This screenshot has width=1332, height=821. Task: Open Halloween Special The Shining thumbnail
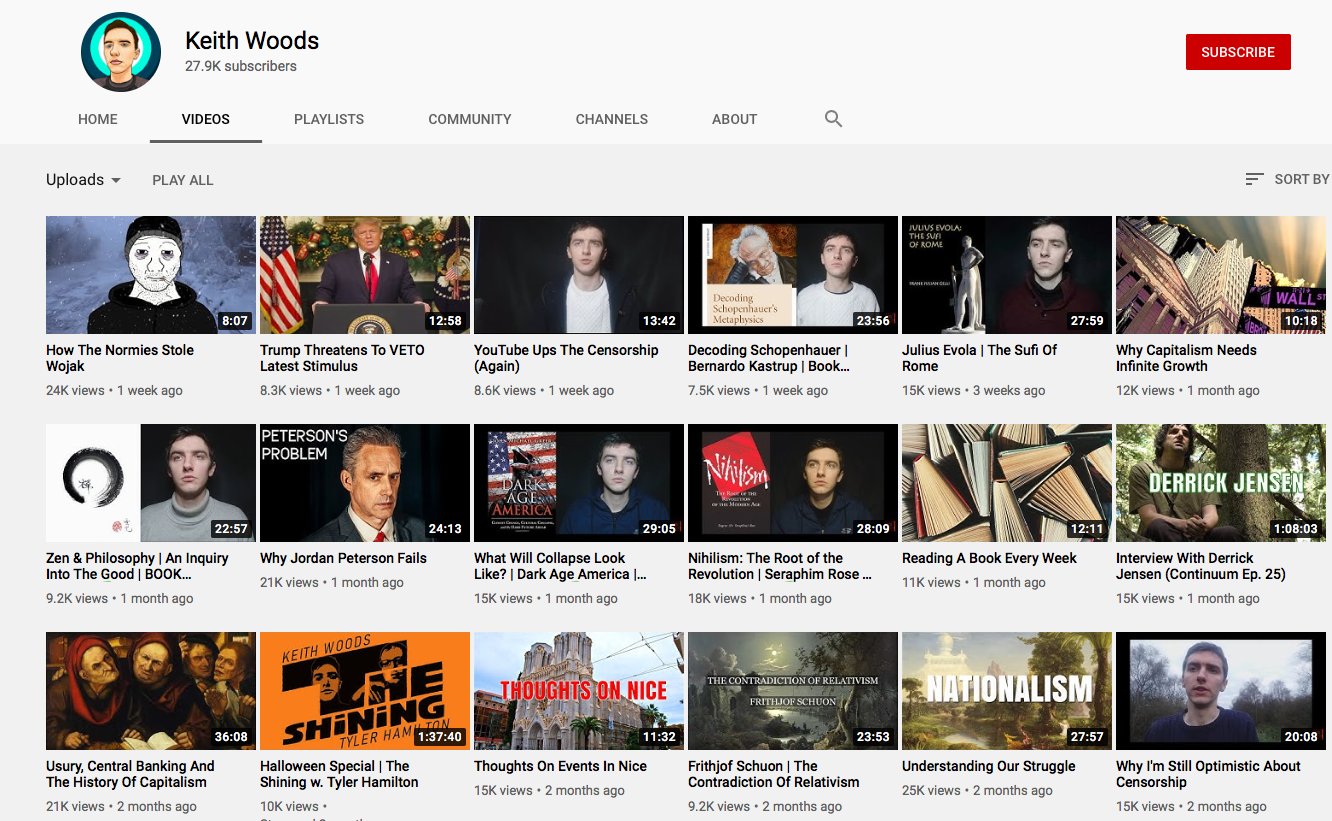(x=365, y=691)
